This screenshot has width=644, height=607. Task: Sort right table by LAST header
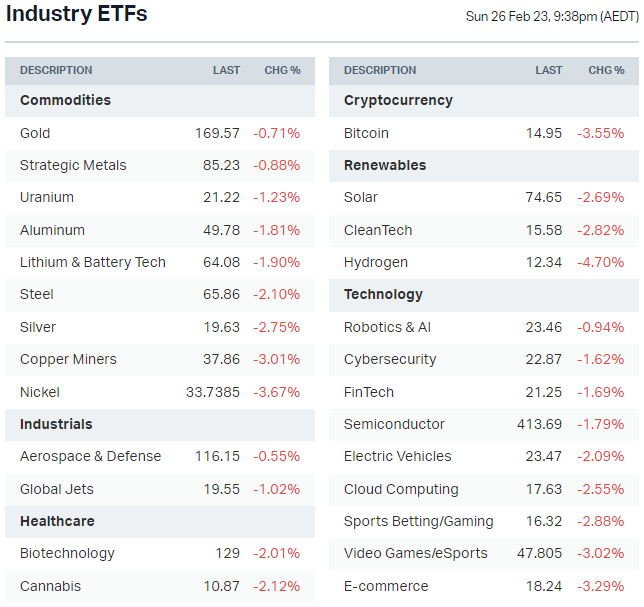click(x=549, y=70)
